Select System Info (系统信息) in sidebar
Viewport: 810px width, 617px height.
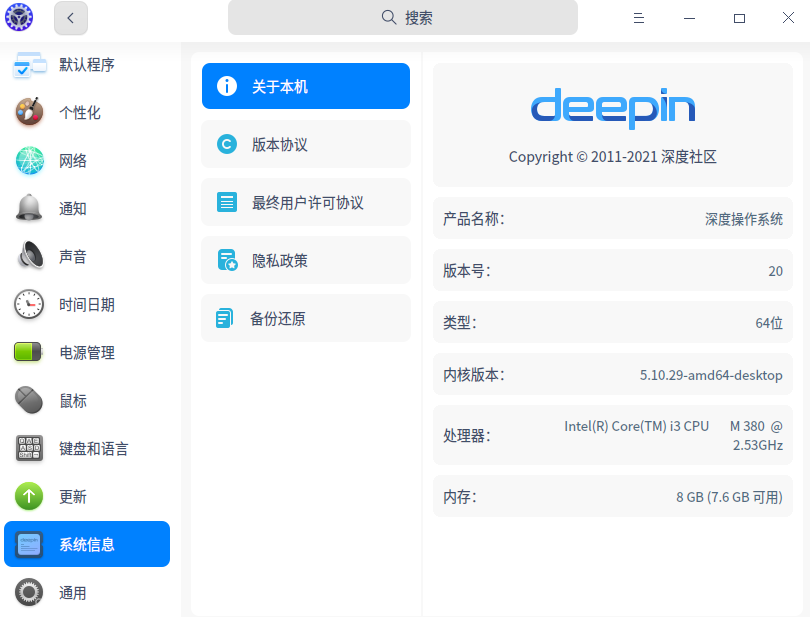click(x=87, y=544)
